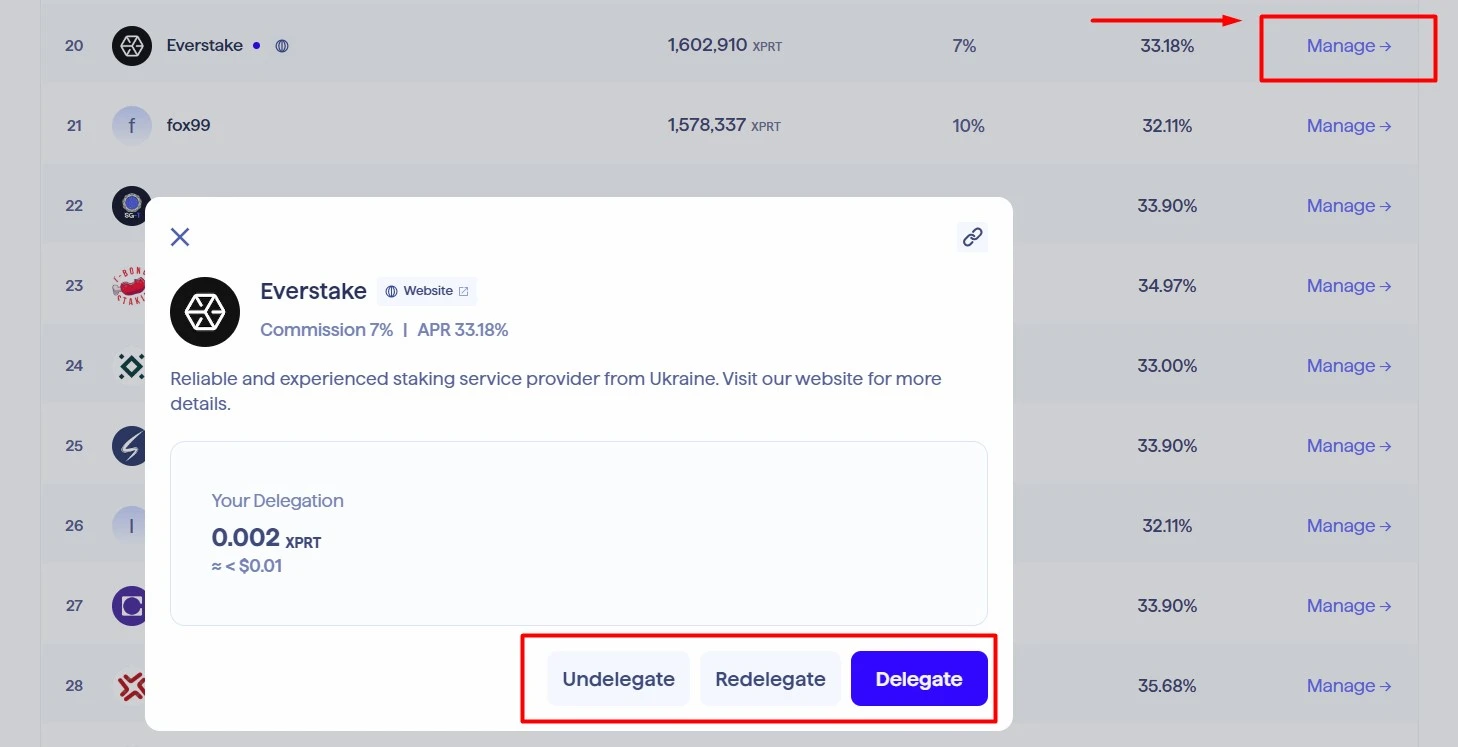
Task: Click the fox99 avatar icon
Action: coord(132,126)
